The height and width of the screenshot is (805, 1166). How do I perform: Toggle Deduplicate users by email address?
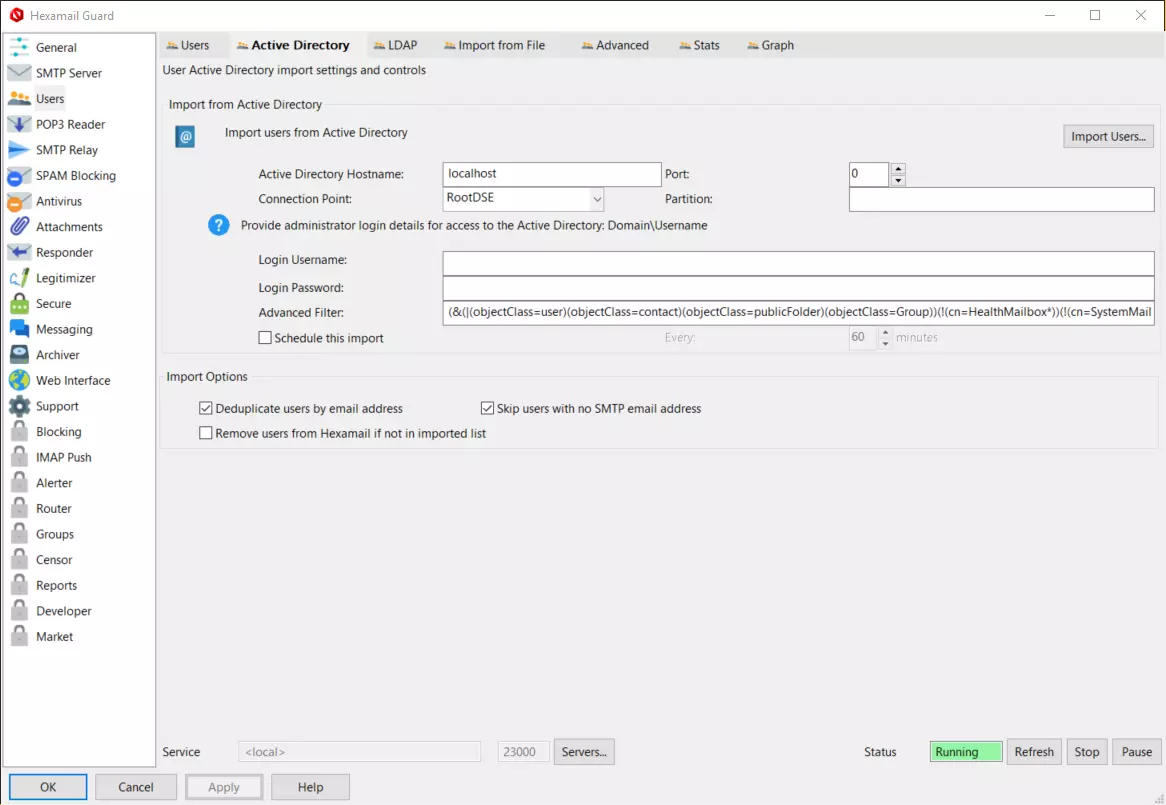[x=206, y=408]
